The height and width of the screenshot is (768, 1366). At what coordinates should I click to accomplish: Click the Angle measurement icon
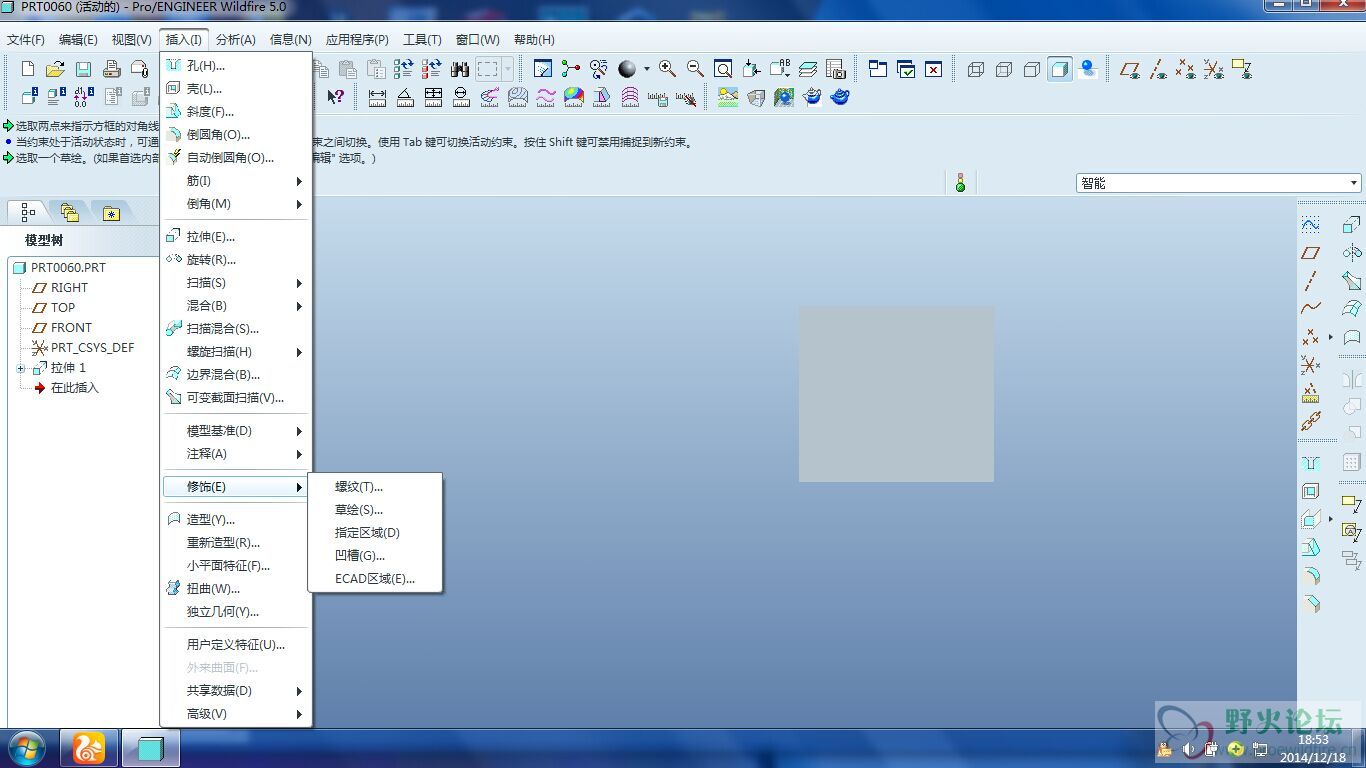(x=405, y=97)
